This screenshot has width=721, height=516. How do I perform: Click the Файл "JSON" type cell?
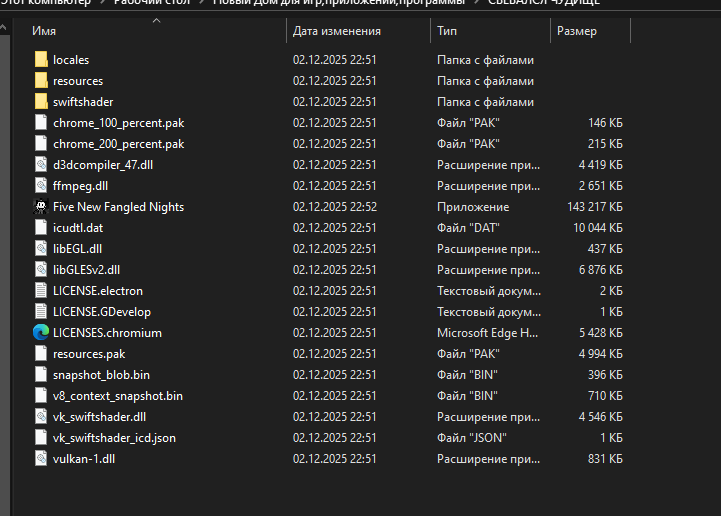472,438
